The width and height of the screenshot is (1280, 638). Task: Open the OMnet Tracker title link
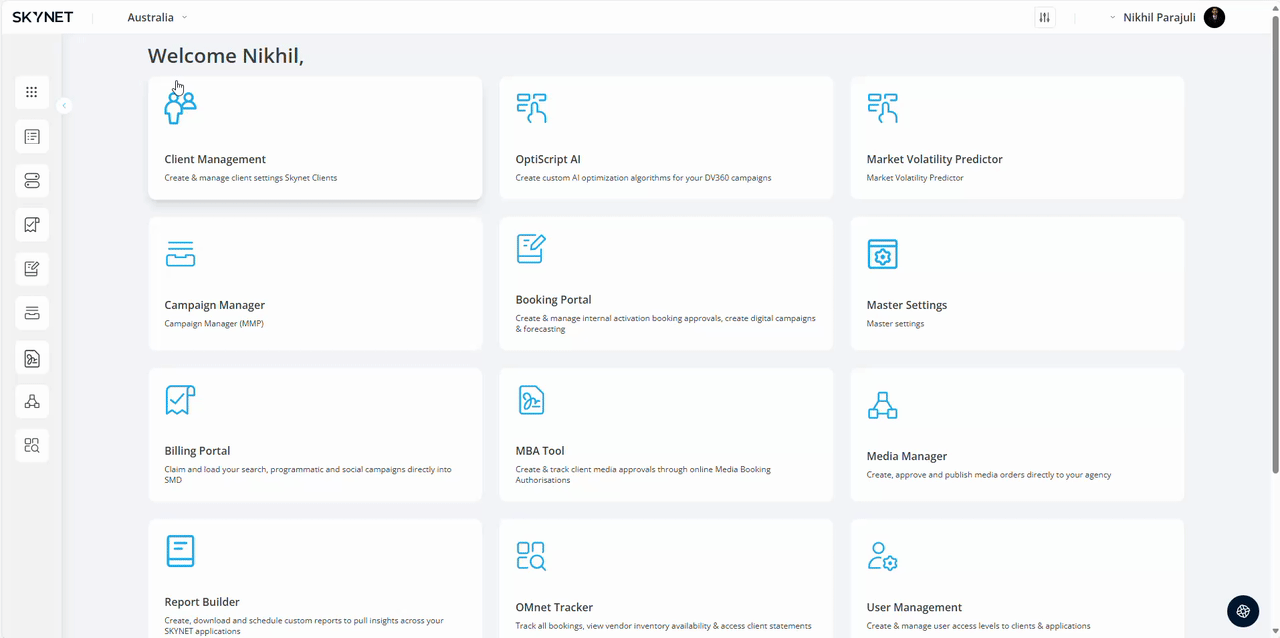click(x=554, y=607)
